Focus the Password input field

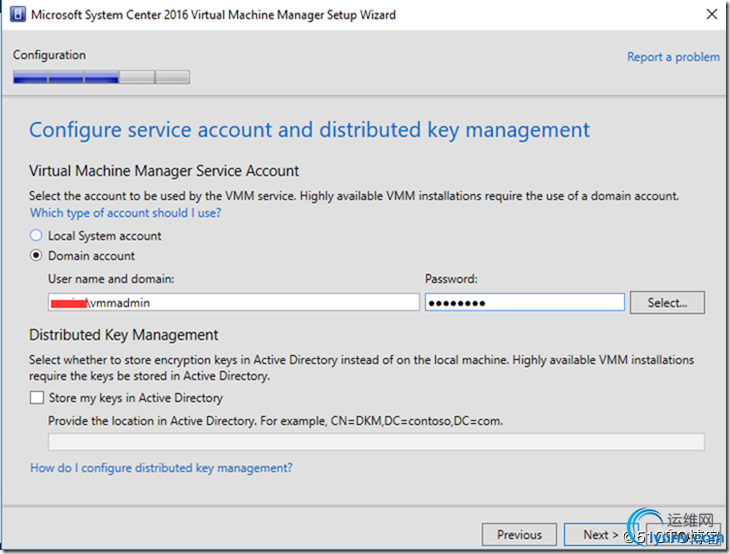524,302
